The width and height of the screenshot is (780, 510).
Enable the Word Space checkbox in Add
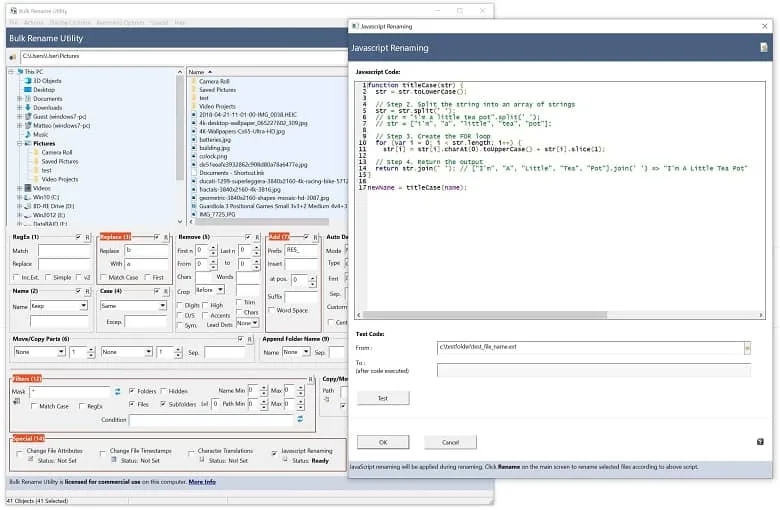(272, 310)
